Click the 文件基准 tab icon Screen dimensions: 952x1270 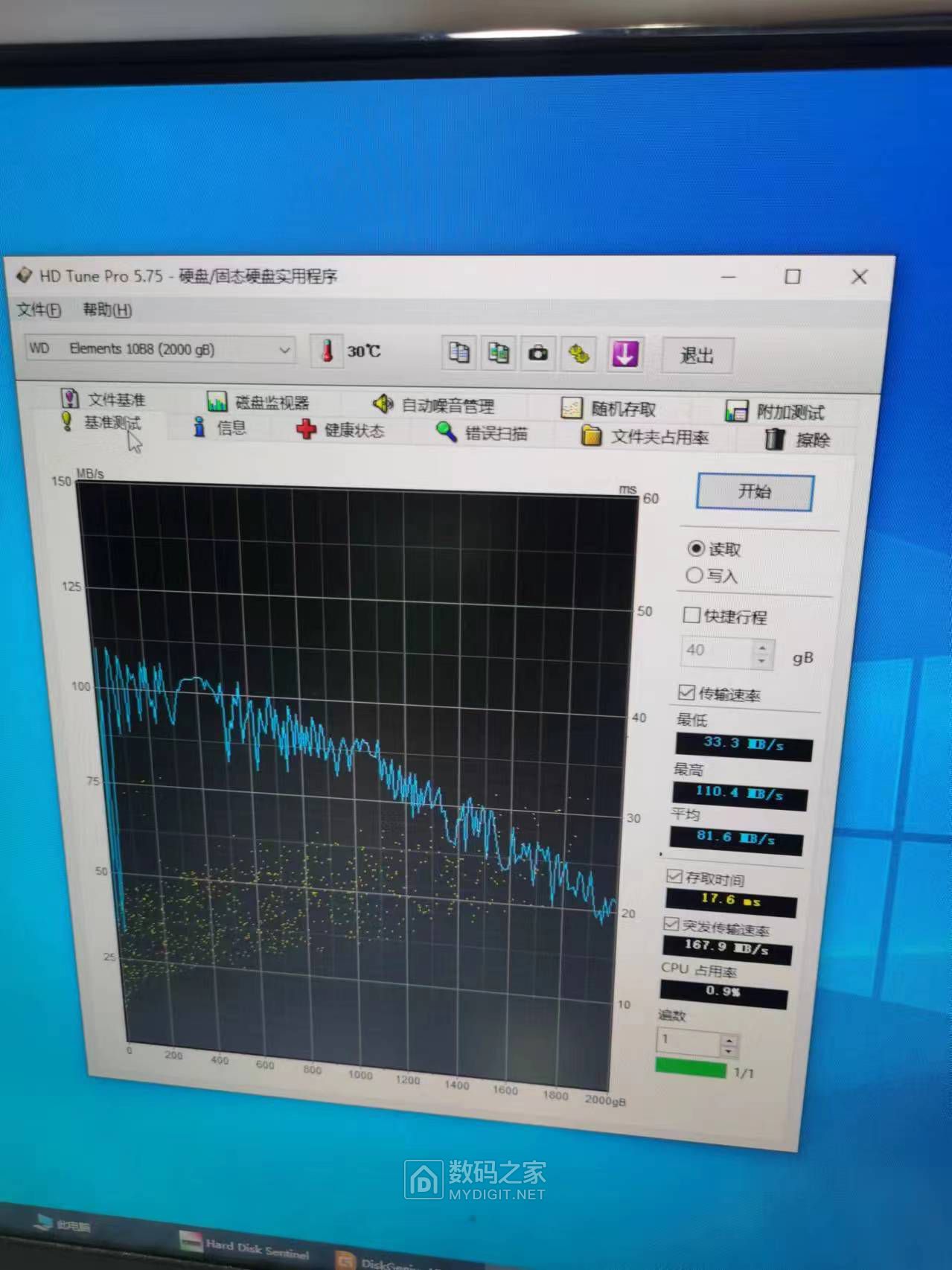(69, 398)
